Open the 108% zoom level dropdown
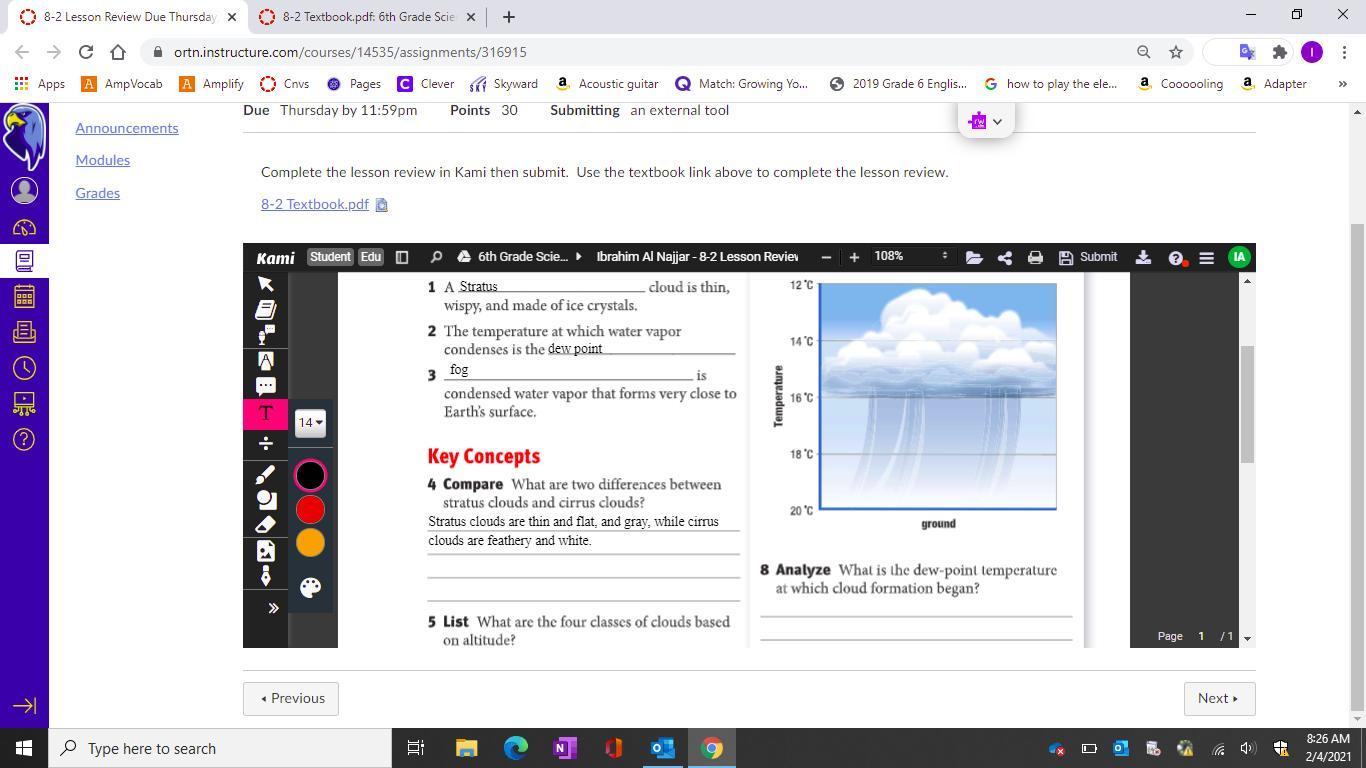Image resolution: width=1366 pixels, height=768 pixels. 910,256
